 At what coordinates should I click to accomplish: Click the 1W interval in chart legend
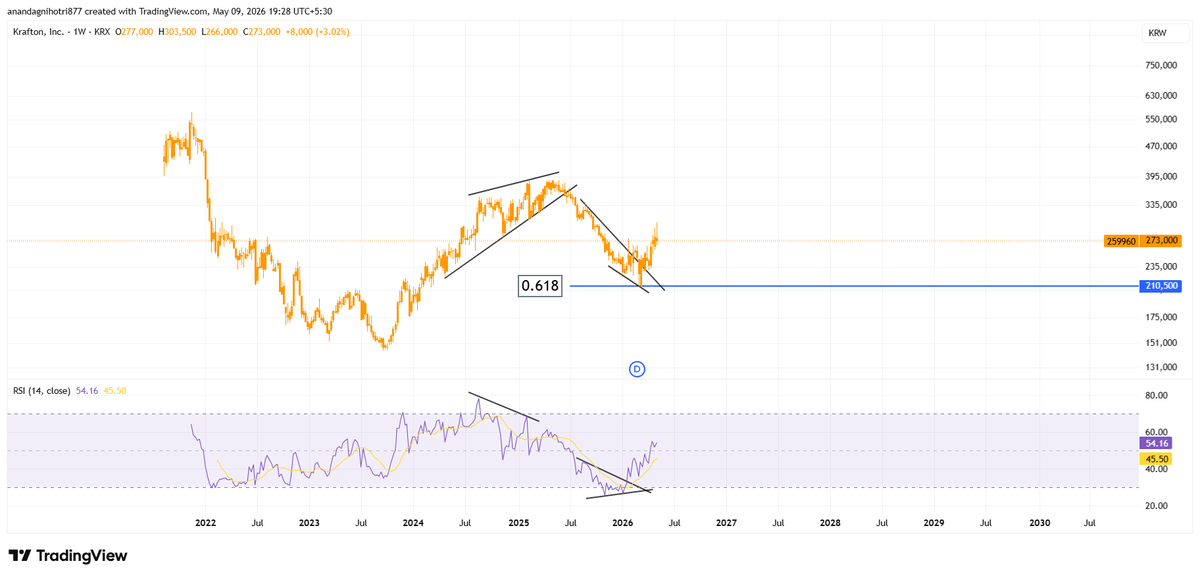coord(81,32)
